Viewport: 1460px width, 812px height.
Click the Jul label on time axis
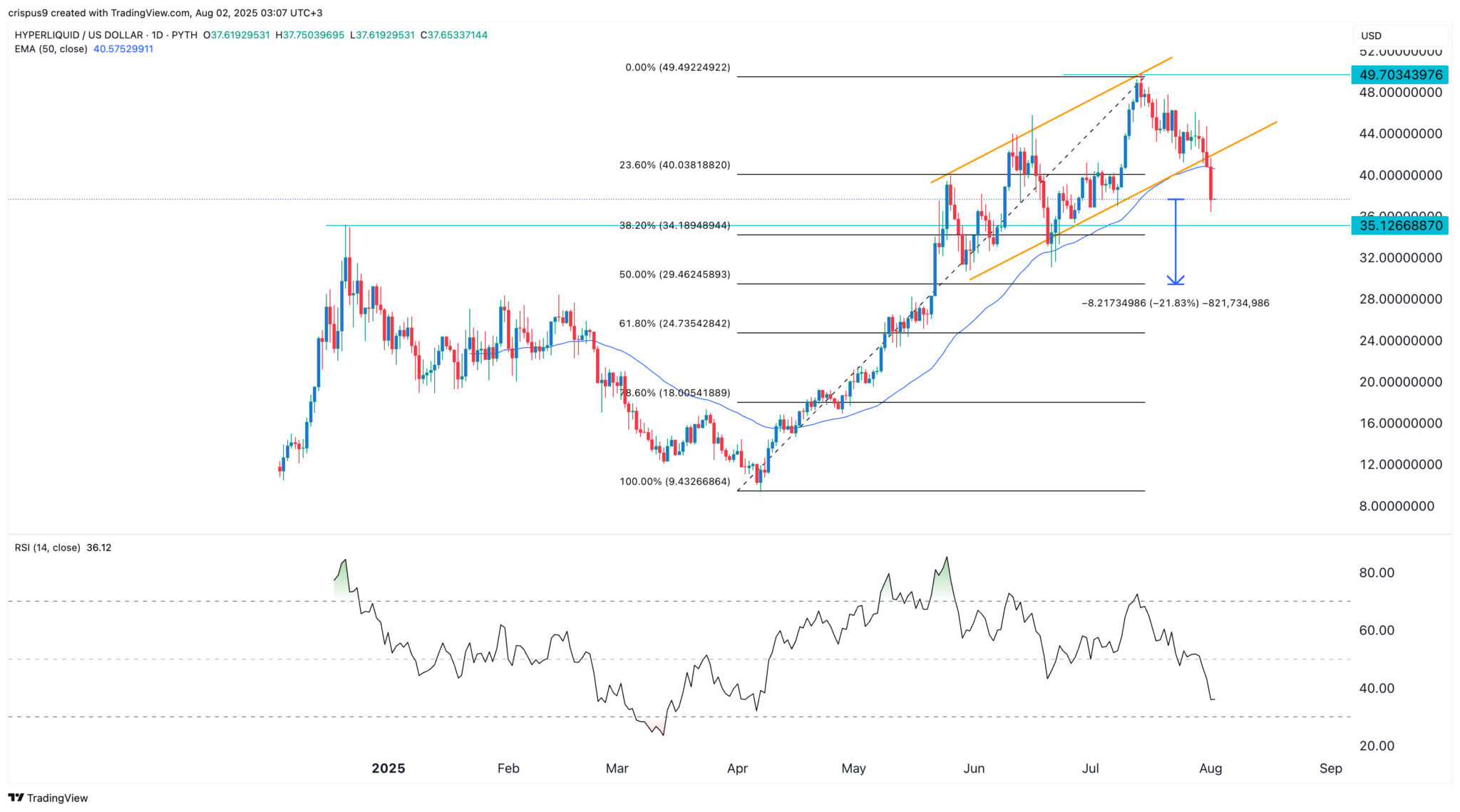[1090, 769]
